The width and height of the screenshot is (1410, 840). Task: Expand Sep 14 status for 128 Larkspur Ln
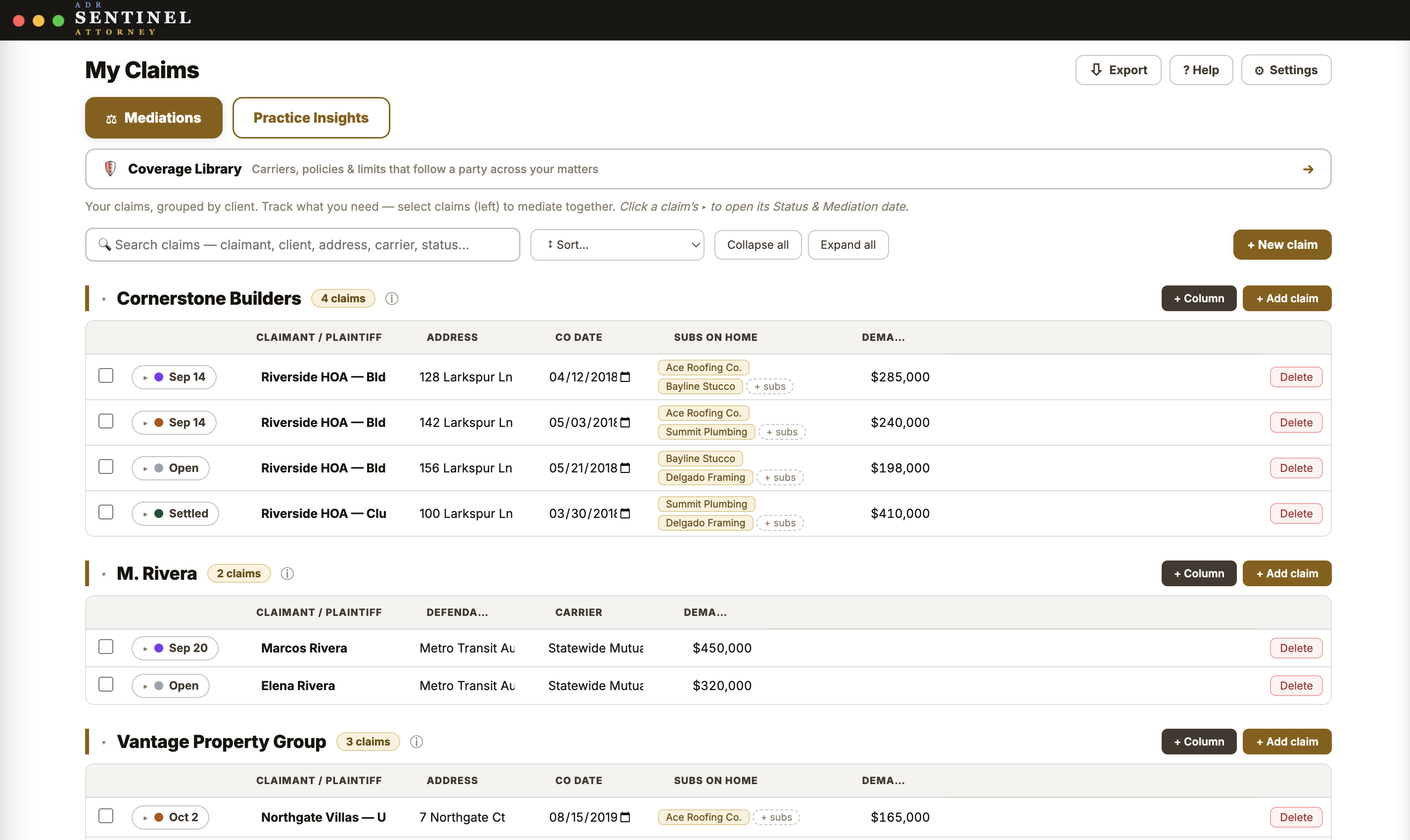(x=174, y=377)
